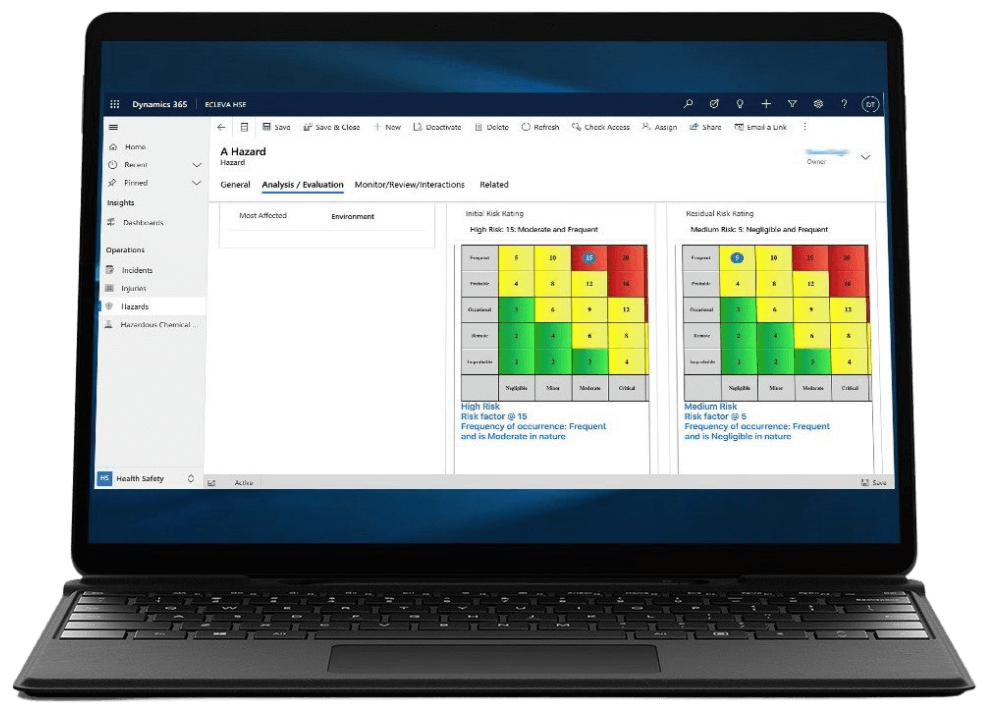Click the 'A Hazard' record title
The width and height of the screenshot is (990, 715).
pos(243,152)
